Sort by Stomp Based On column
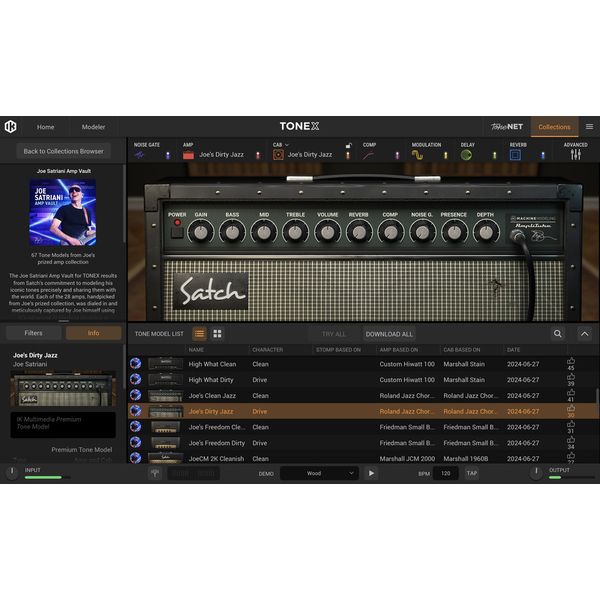 coord(338,350)
